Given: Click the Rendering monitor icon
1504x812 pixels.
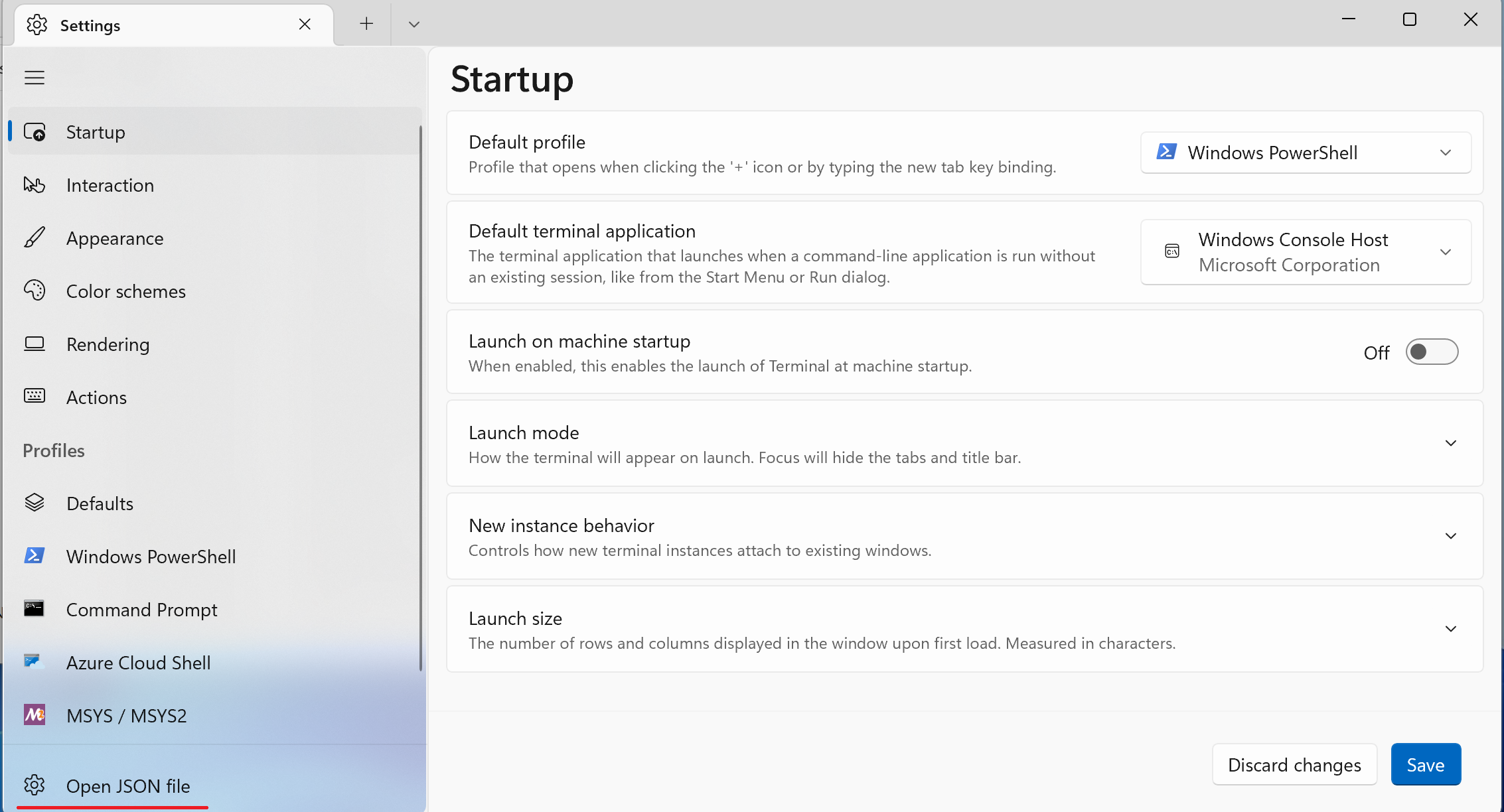Looking at the screenshot, I should point(35,344).
